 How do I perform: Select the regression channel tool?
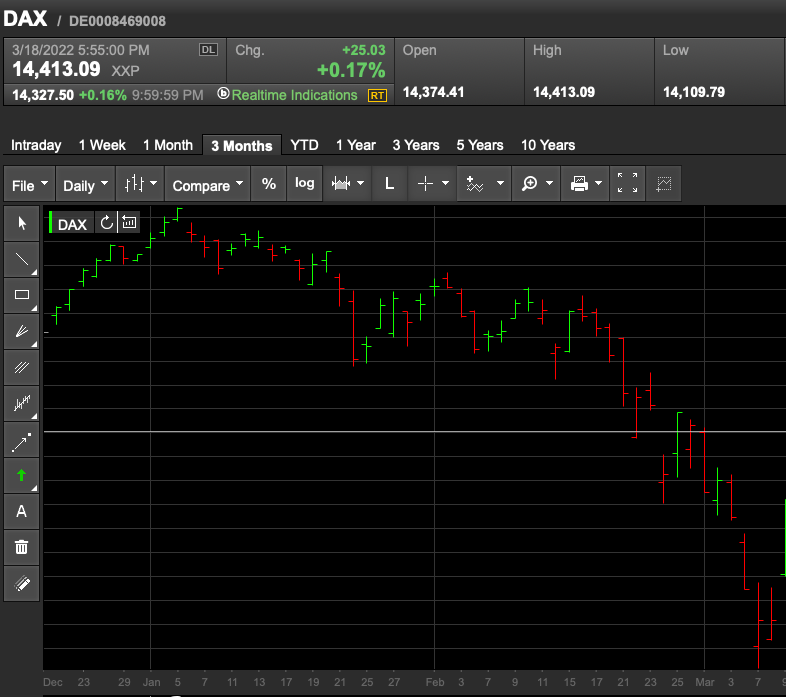[x=22, y=403]
